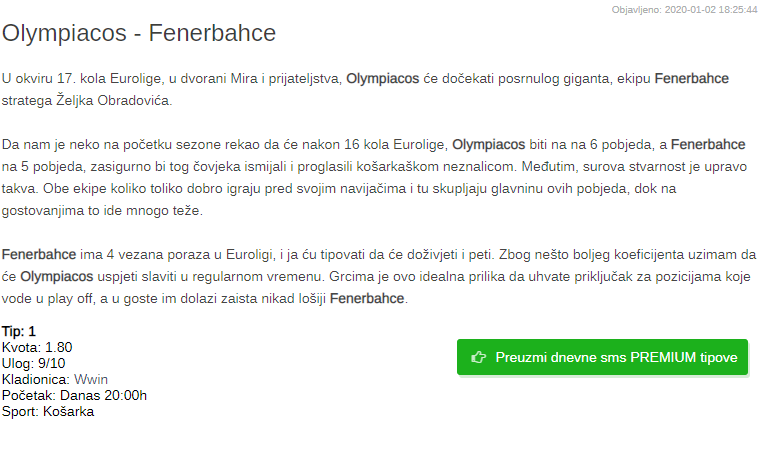This screenshot has height=462, width=779.
Task: Click the Ulog: 9/10 line
Action: pyautogui.click(x=34, y=363)
